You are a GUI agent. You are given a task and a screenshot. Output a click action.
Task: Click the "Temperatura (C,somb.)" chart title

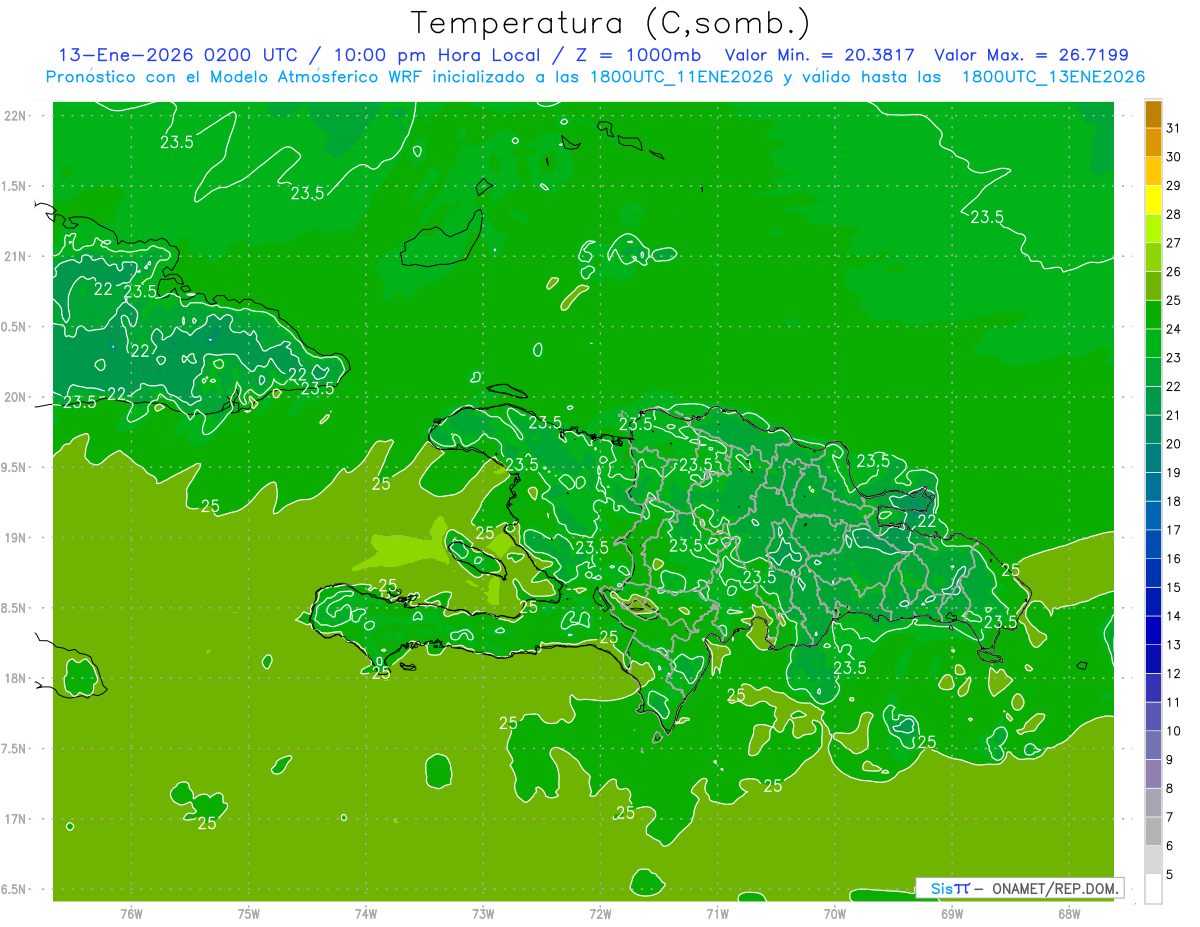point(611,24)
